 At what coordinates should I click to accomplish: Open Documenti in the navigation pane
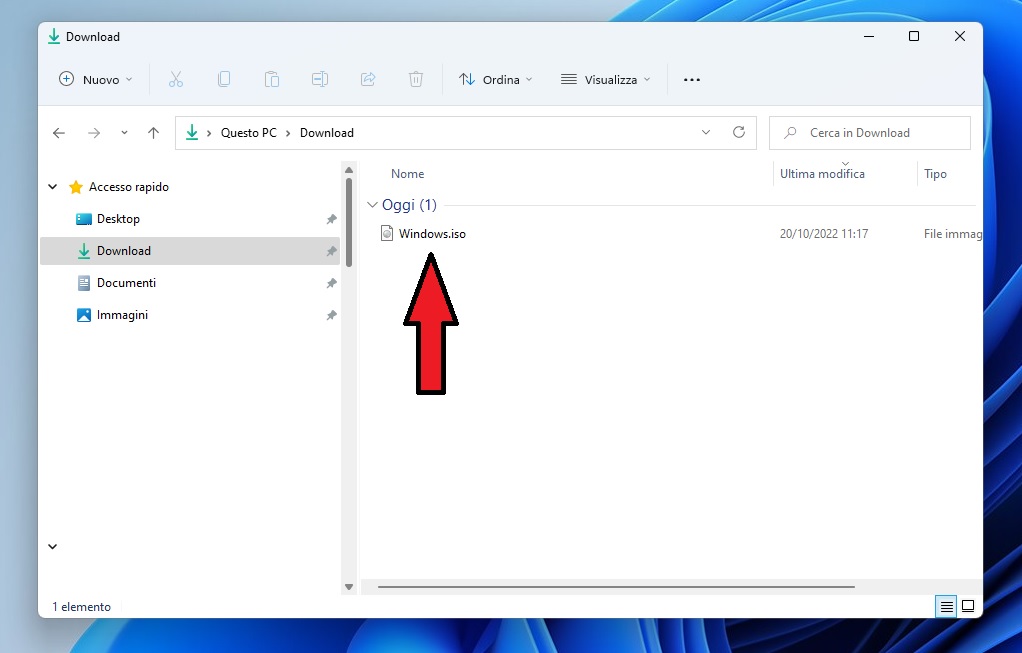pyautogui.click(x=190, y=283)
